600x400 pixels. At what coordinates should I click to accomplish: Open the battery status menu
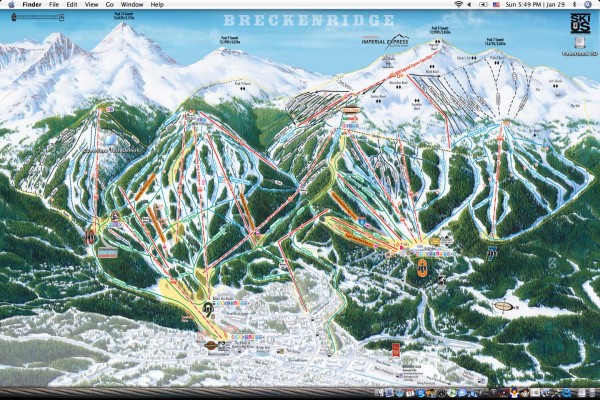pos(483,5)
